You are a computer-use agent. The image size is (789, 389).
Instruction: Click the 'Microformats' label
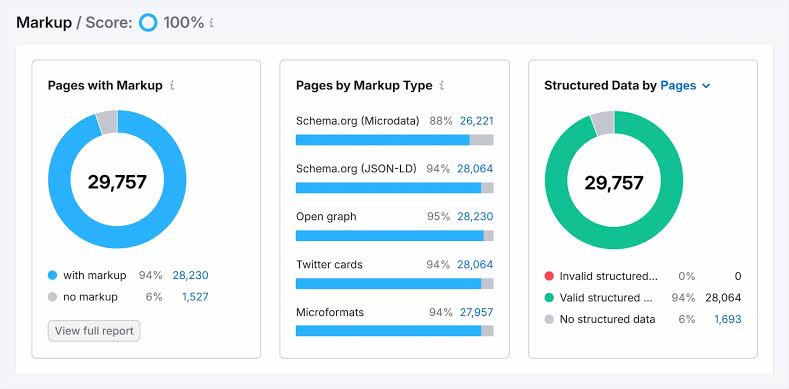pos(330,312)
